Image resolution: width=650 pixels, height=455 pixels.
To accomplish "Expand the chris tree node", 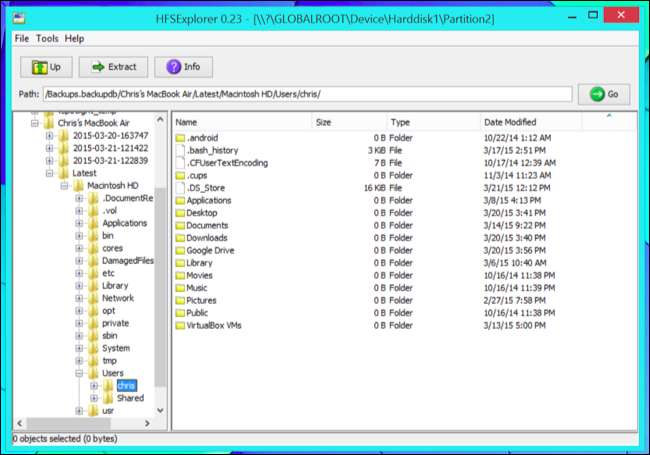I will (x=94, y=386).
